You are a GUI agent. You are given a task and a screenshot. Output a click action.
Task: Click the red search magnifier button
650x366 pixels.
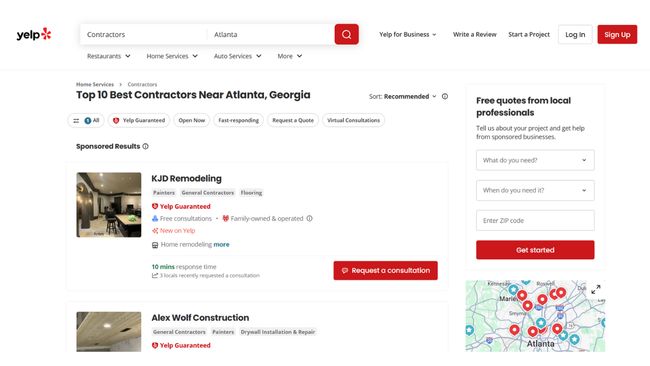point(347,34)
